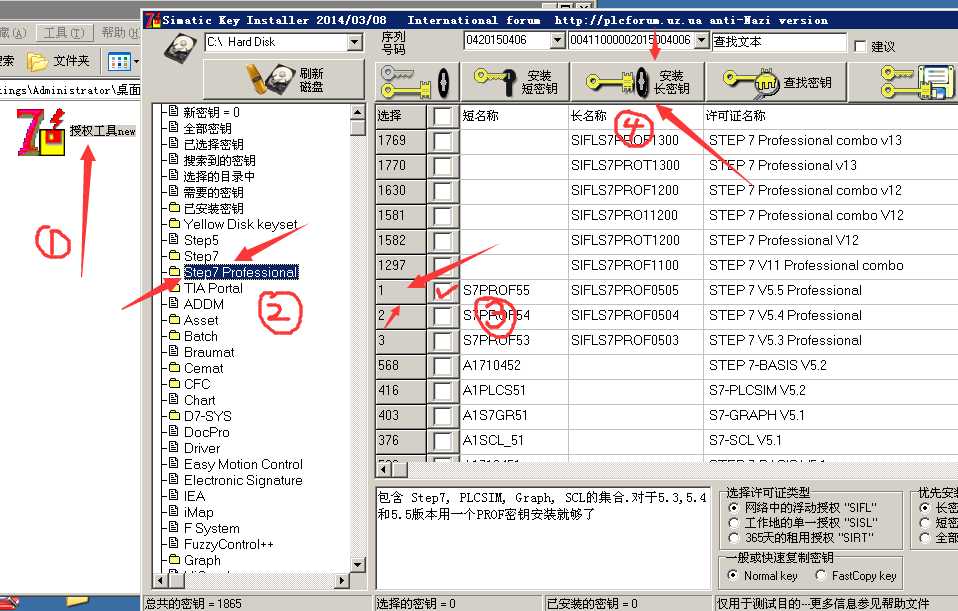Click the 短名称 column header
Screen dimensions: 958x611
[x=514, y=116]
